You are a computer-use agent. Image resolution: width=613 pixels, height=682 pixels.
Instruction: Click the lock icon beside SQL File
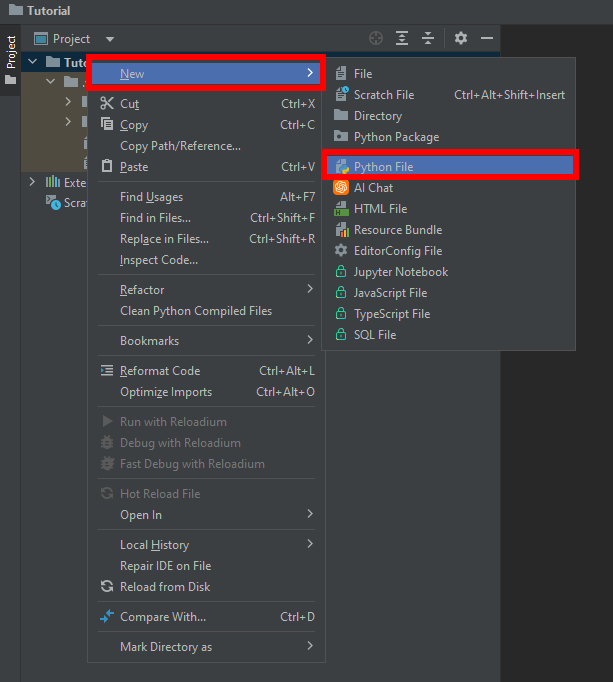[x=341, y=334]
